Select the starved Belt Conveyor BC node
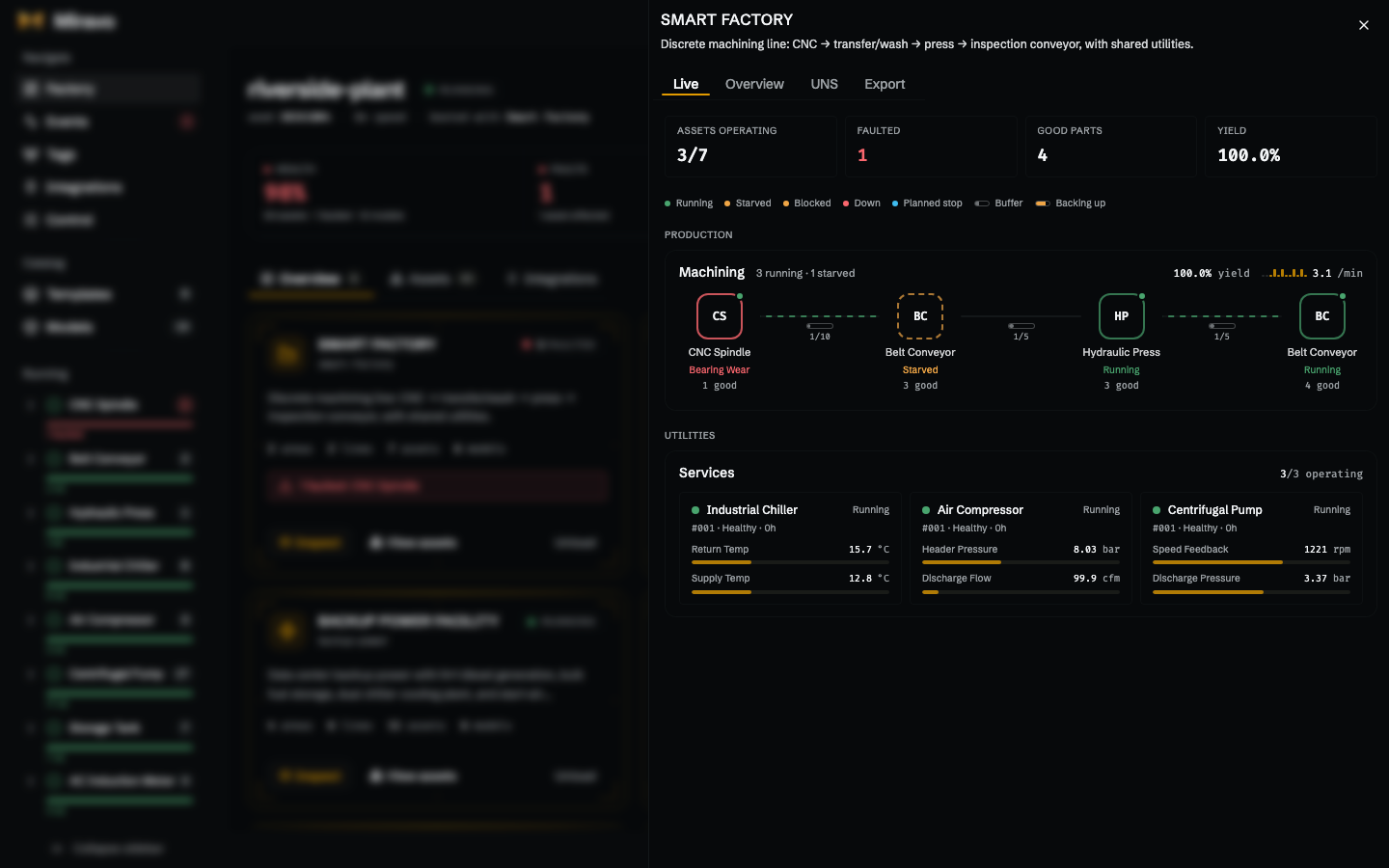This screenshot has width=1389, height=868. (920, 316)
